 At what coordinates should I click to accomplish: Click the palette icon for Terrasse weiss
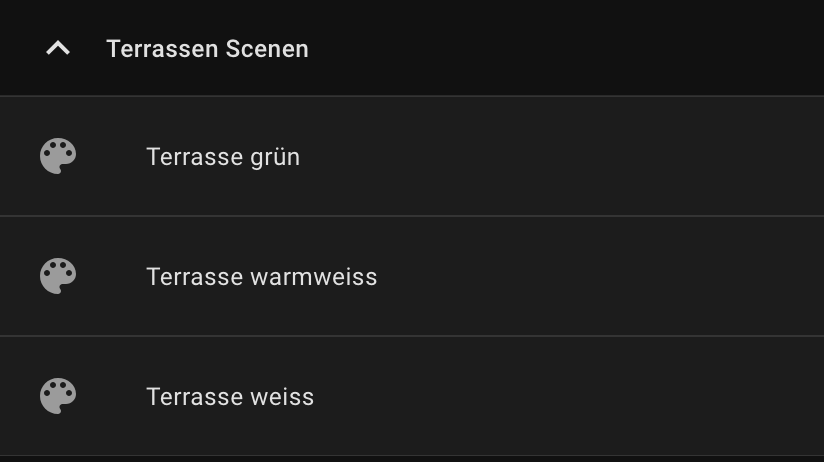click(x=58, y=396)
